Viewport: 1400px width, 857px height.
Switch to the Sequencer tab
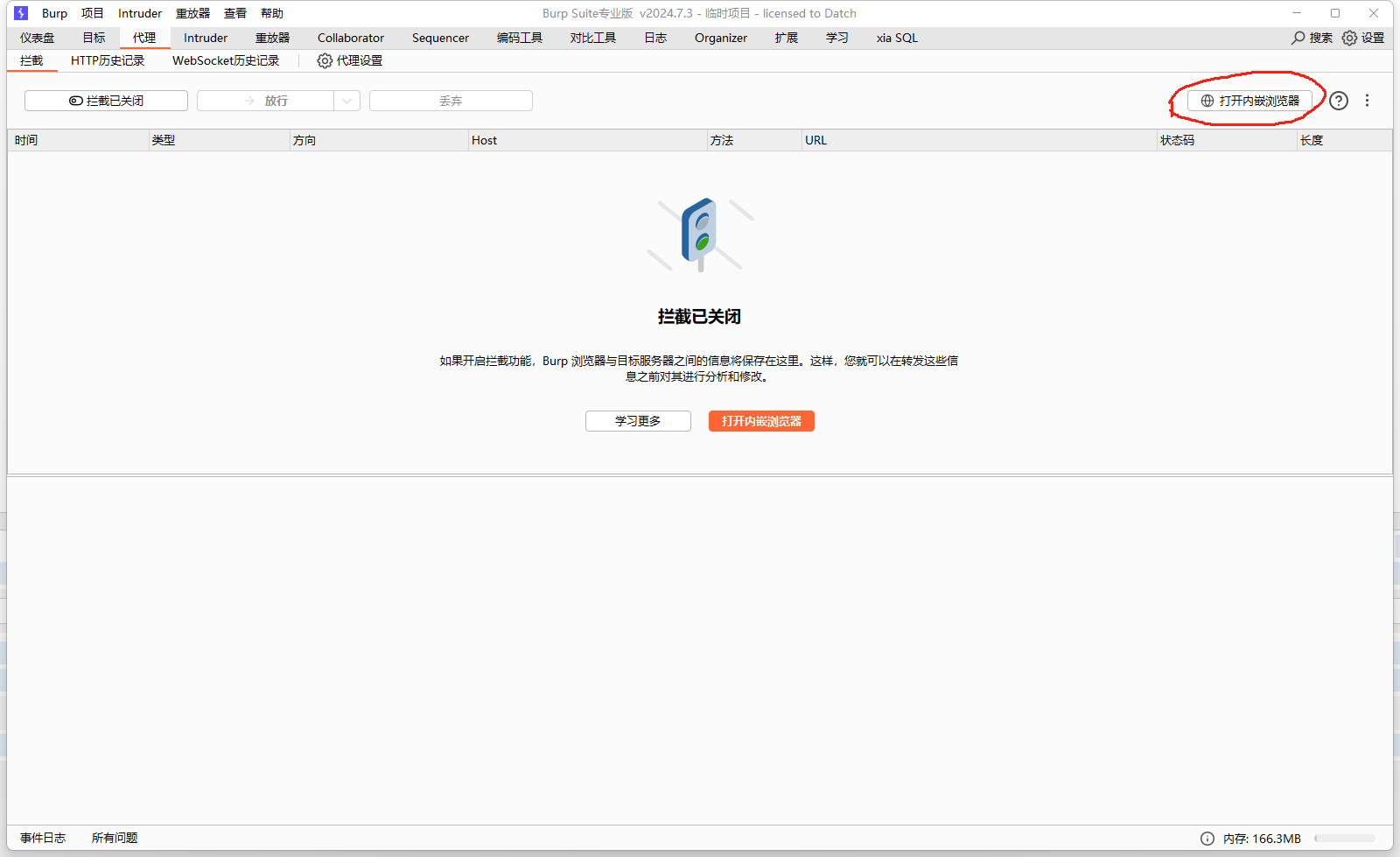tap(440, 38)
